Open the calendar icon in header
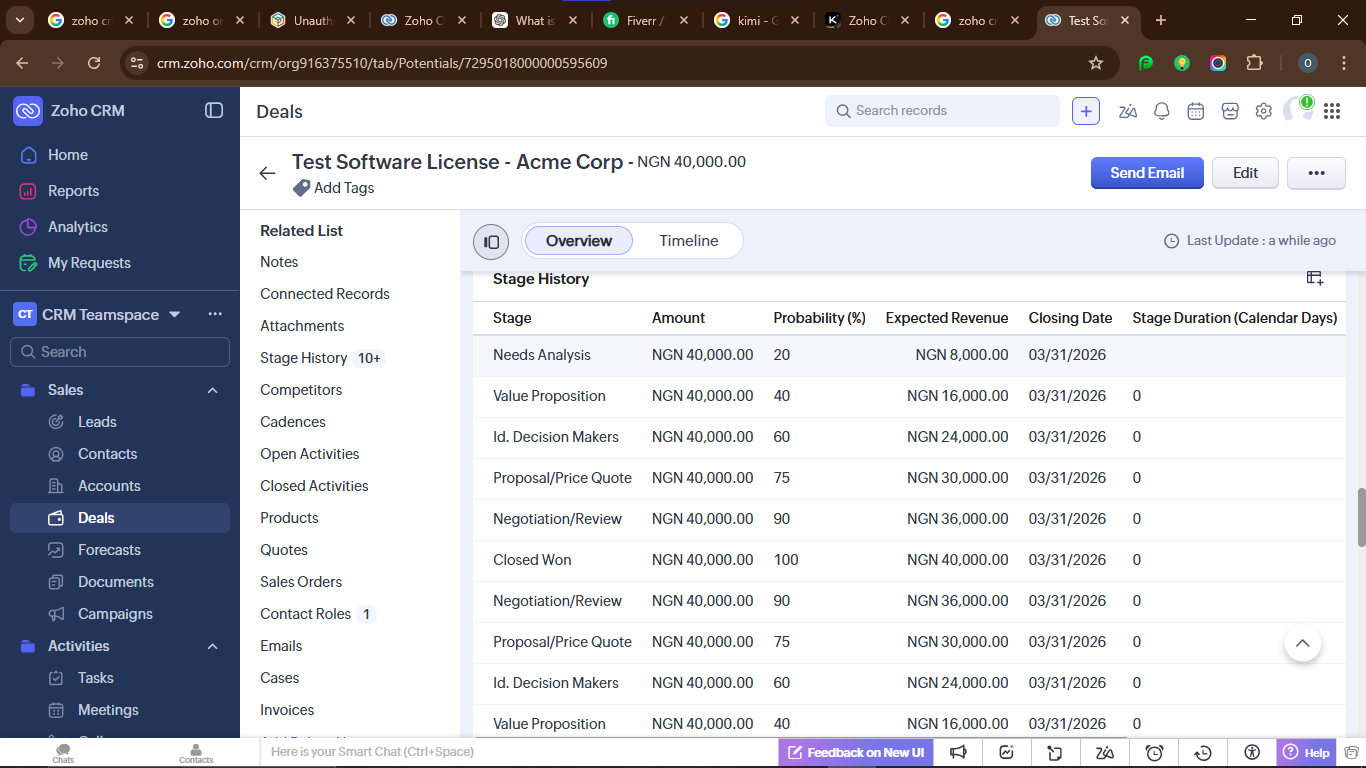 [x=1195, y=111]
